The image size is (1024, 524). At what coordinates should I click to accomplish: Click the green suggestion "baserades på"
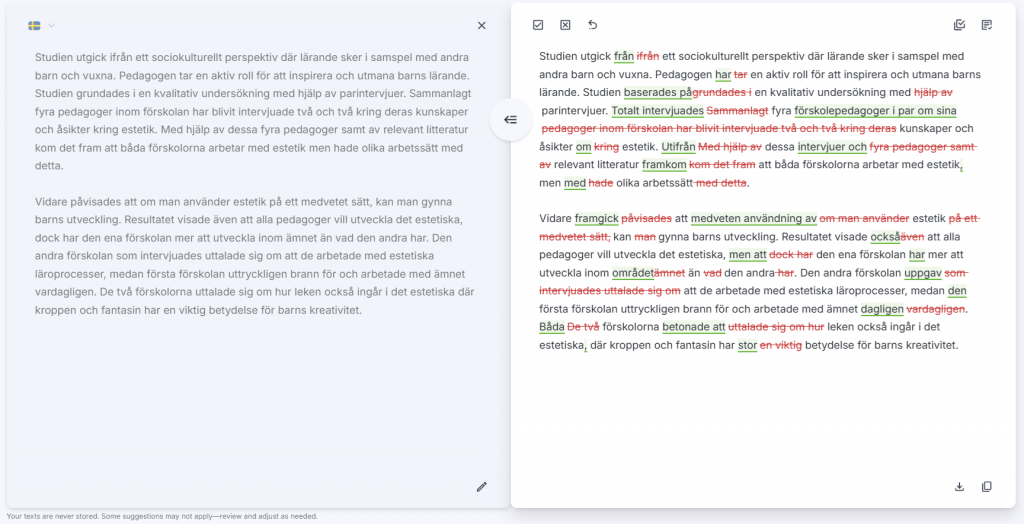(659, 92)
